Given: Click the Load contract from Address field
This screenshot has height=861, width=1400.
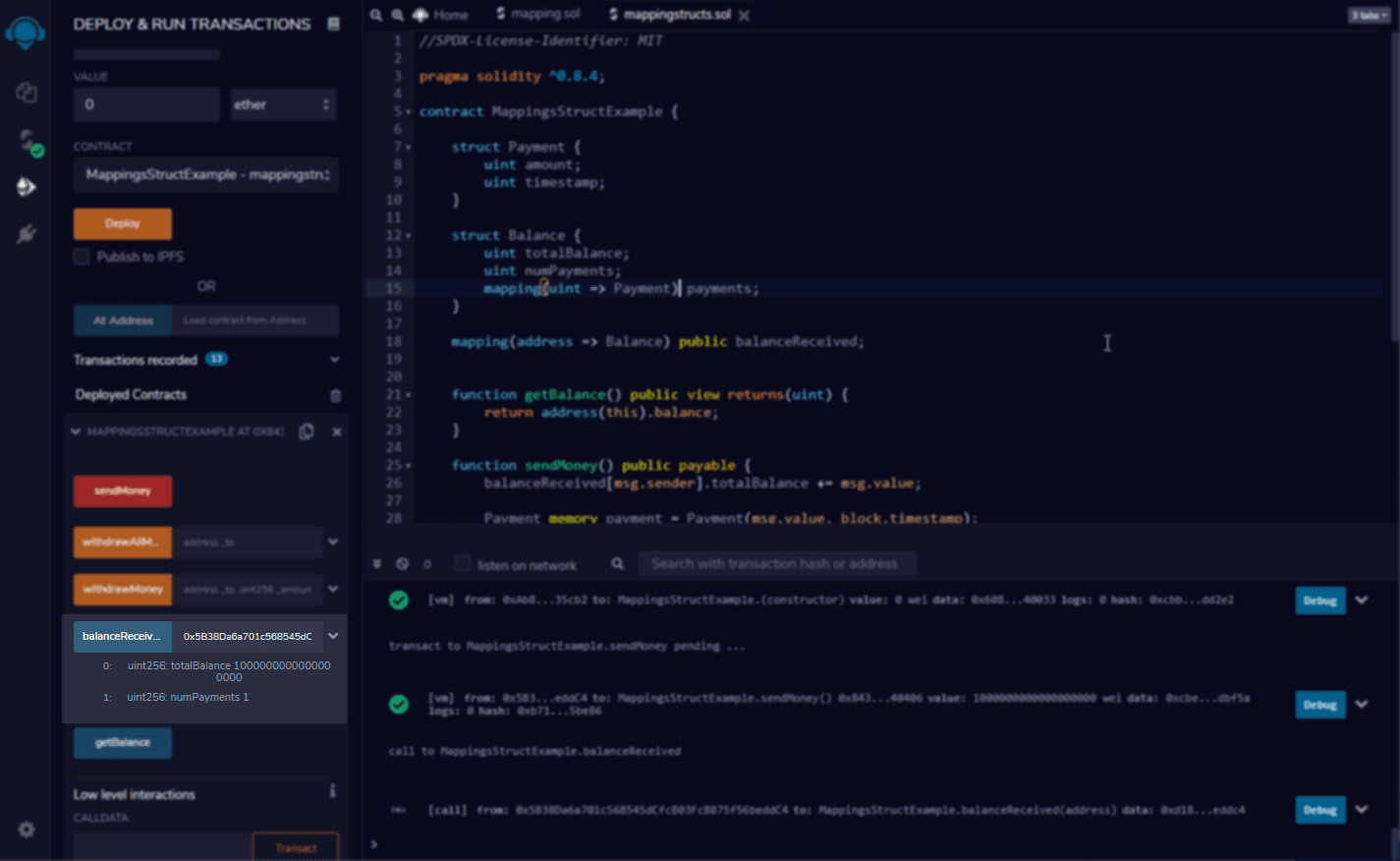Looking at the screenshot, I should coord(255,320).
